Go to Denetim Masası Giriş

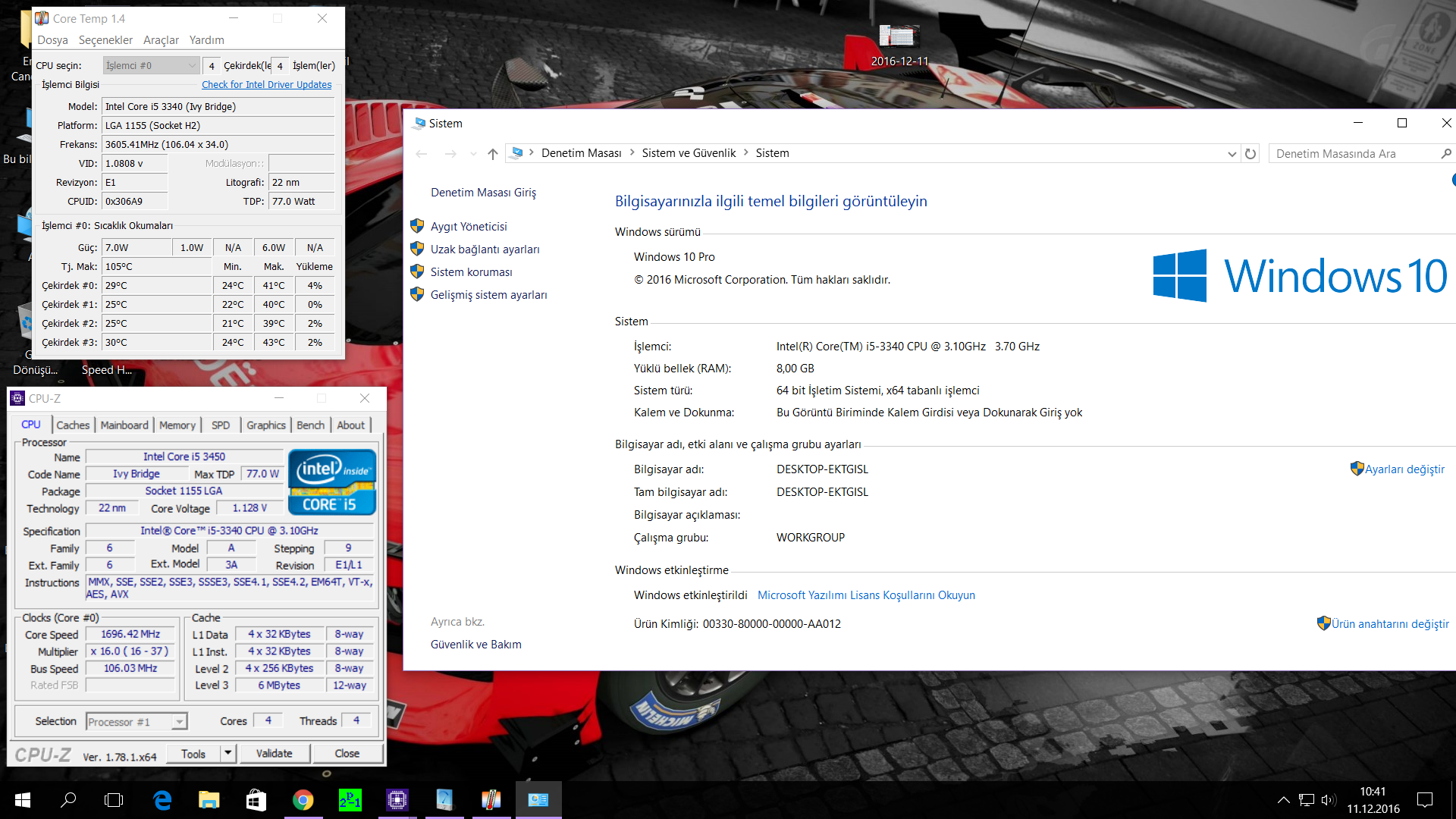[484, 193]
